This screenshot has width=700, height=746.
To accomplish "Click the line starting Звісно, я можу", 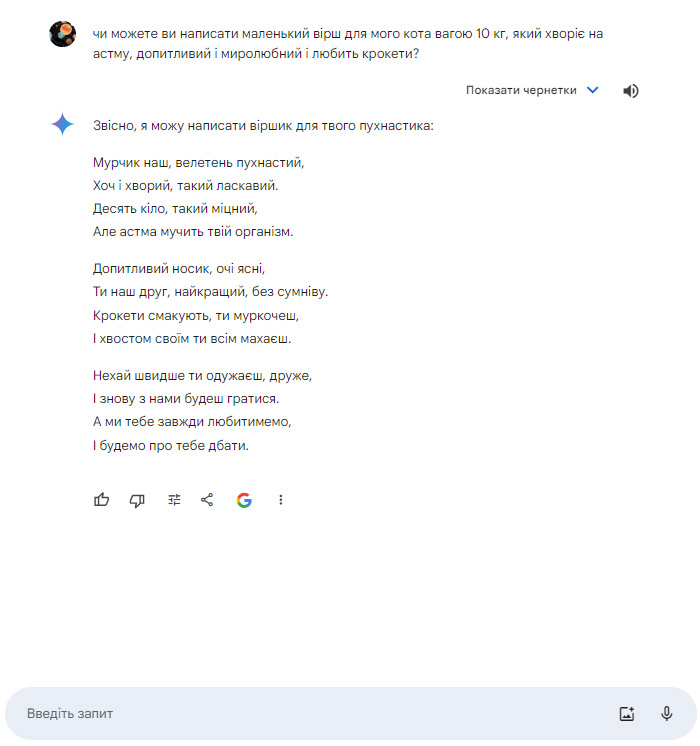I will coord(263,126).
